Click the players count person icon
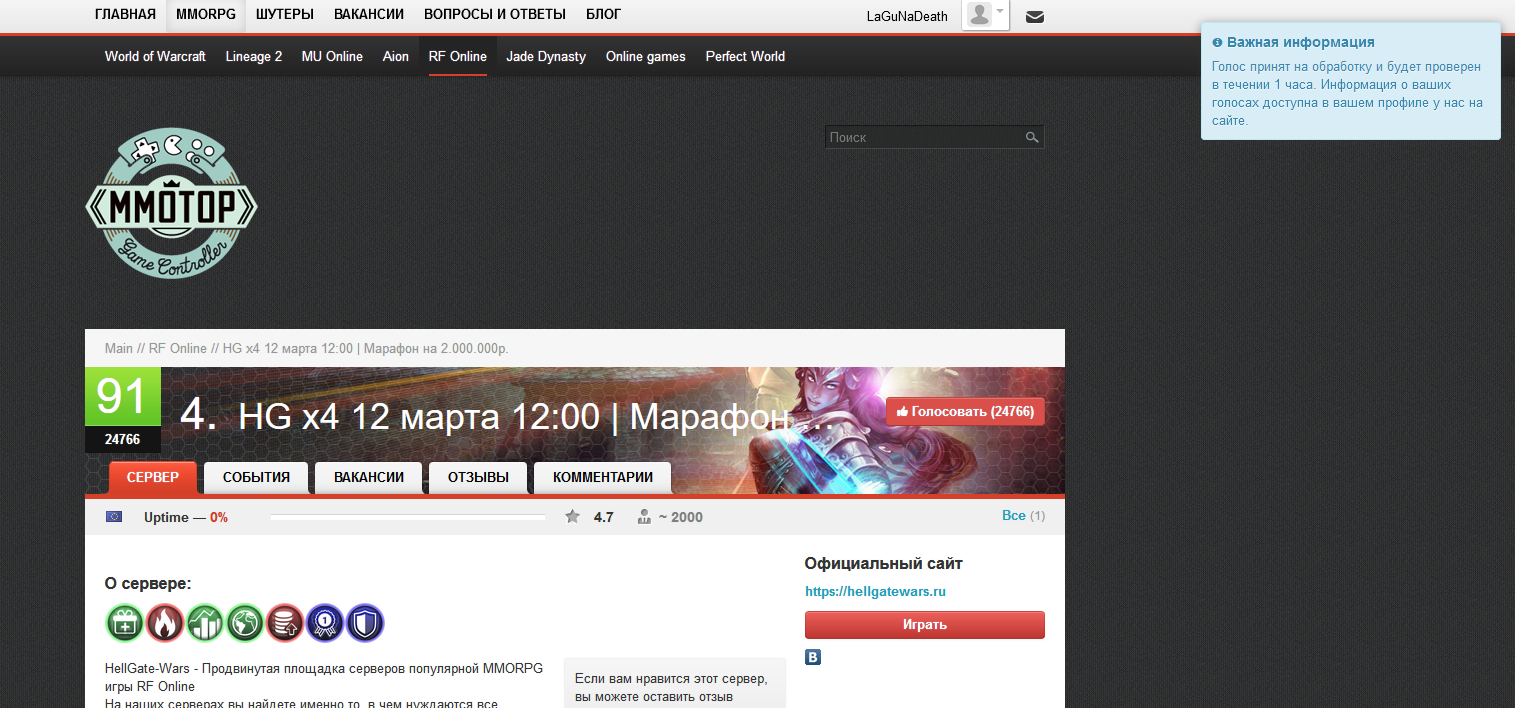Screen dimensions: 1515x708 point(644,517)
